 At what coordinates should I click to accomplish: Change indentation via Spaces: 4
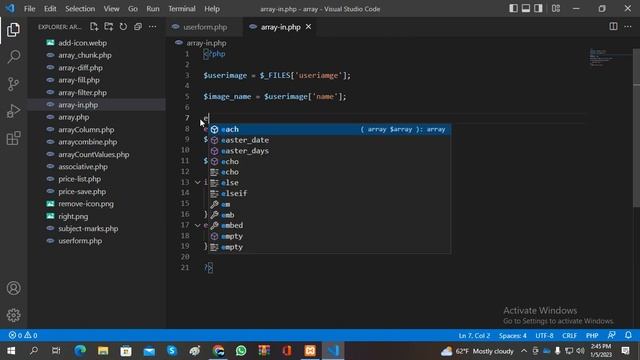(513, 336)
